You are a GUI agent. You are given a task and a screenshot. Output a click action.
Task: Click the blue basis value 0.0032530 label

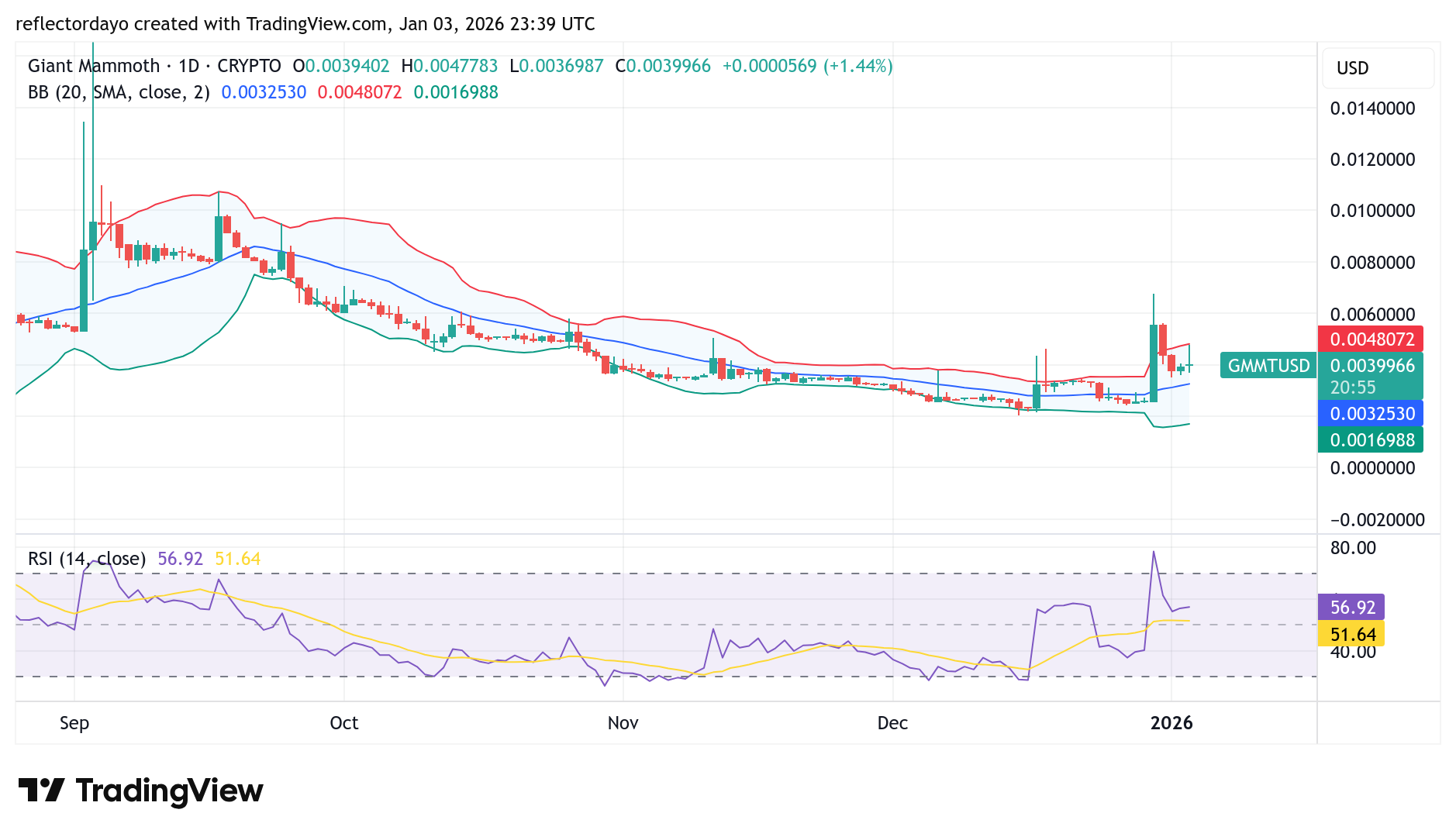(1370, 414)
